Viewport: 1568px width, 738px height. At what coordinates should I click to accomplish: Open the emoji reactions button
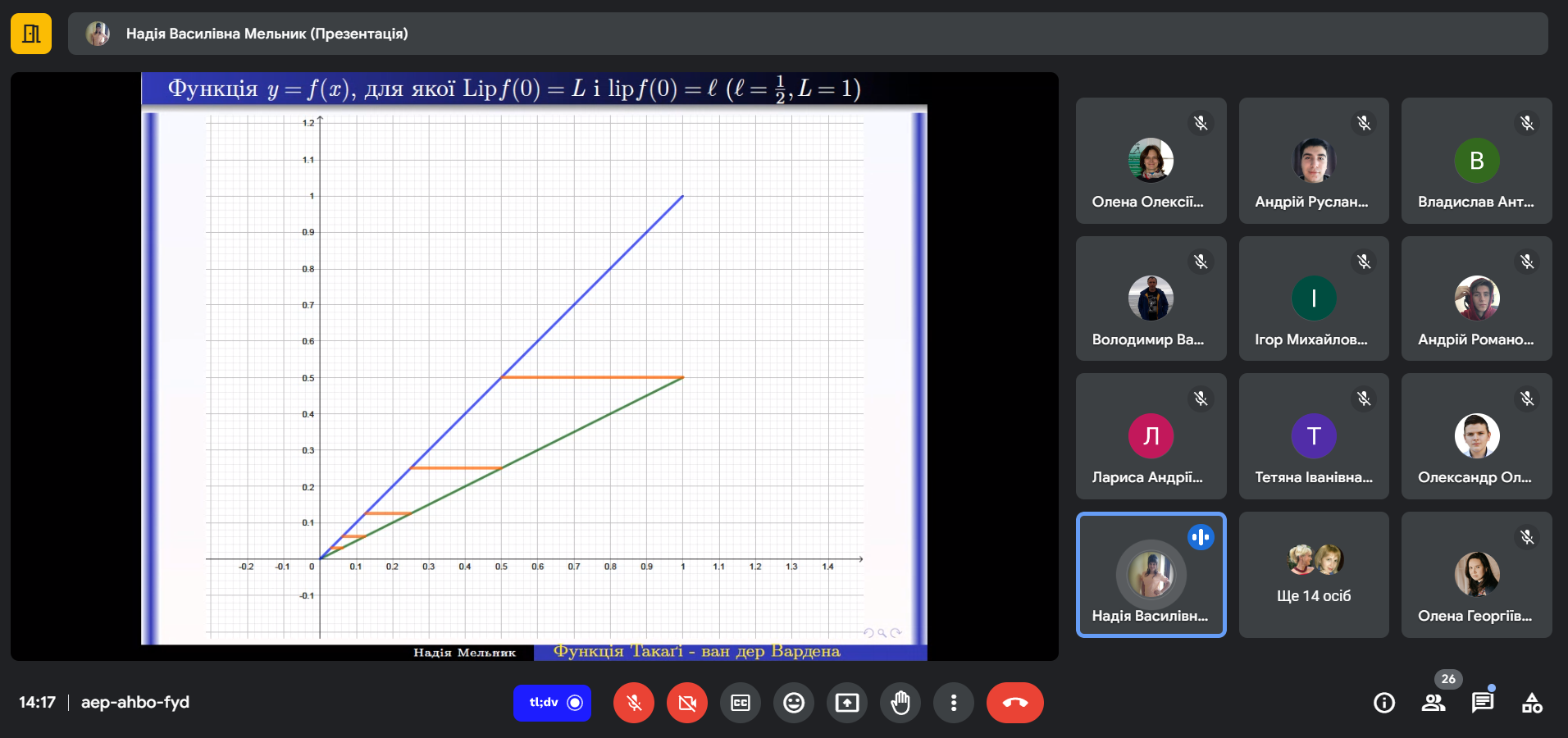(x=794, y=703)
